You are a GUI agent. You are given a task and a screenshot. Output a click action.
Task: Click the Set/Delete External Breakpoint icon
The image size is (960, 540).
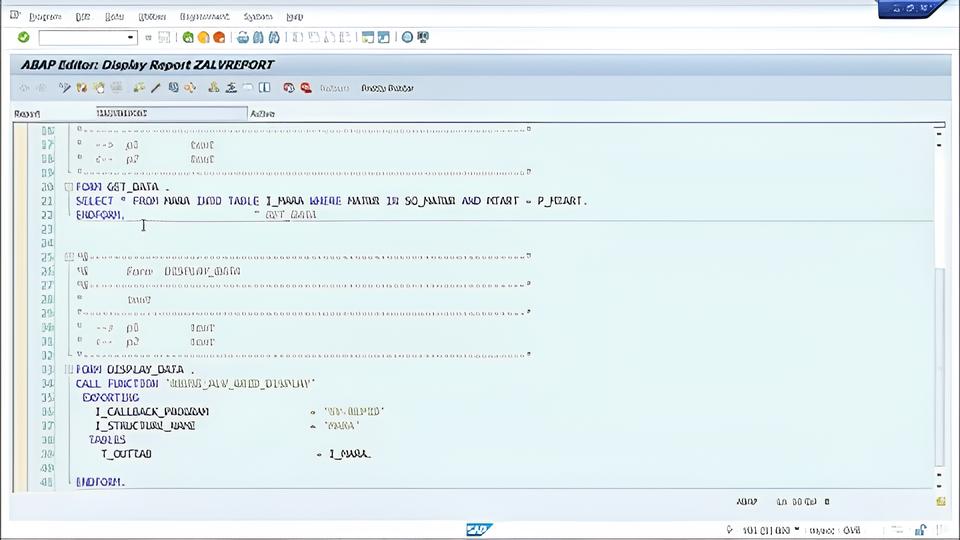pyautogui.click(x=306, y=88)
